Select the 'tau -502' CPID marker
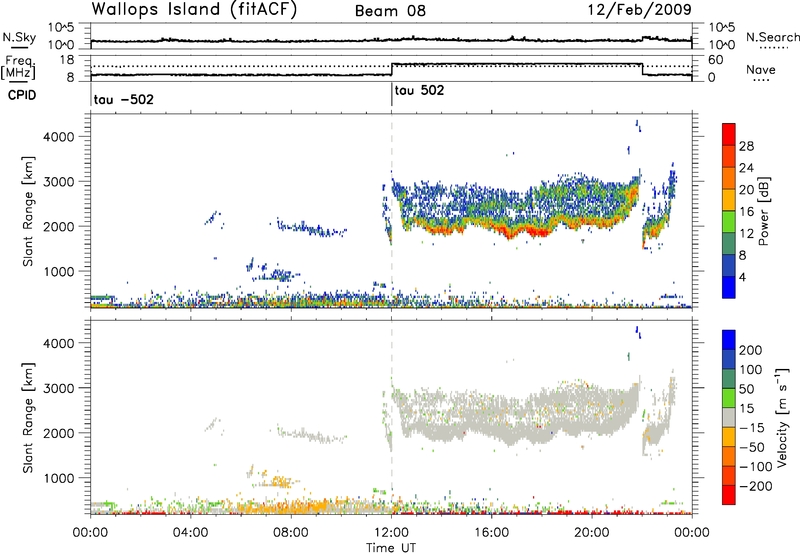The image size is (800, 554). coord(123,99)
